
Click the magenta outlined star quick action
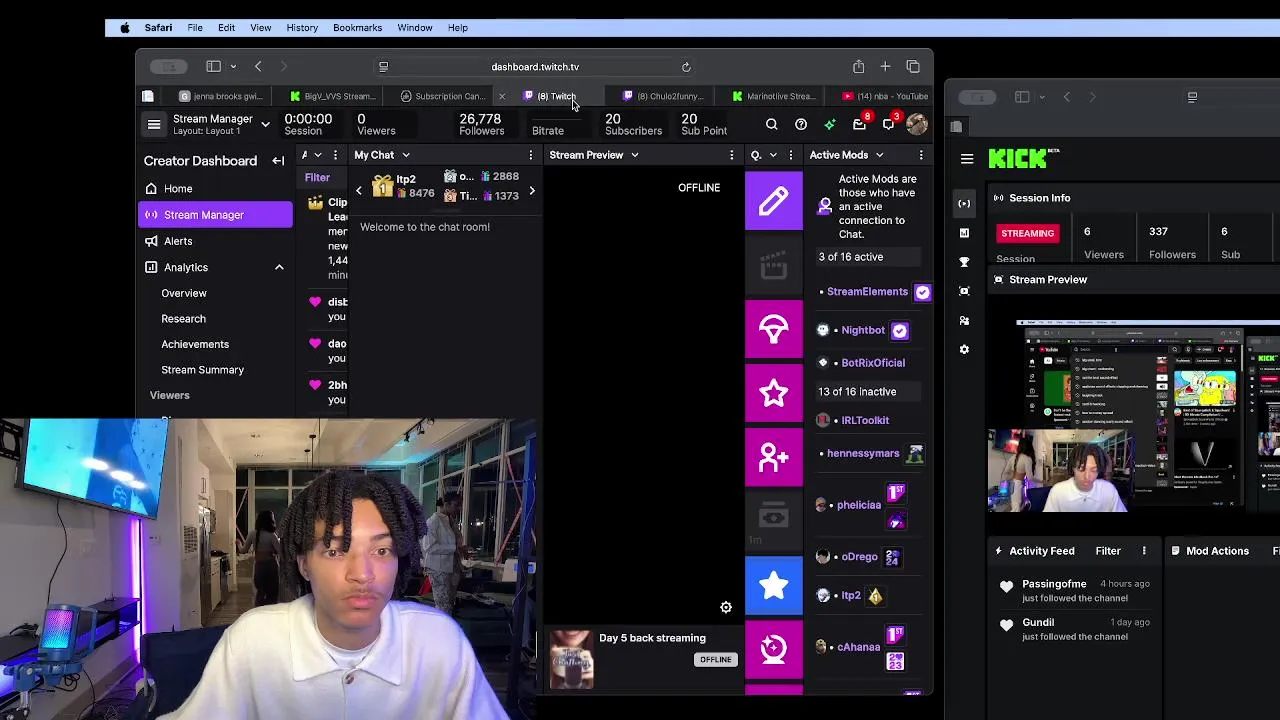773,393
